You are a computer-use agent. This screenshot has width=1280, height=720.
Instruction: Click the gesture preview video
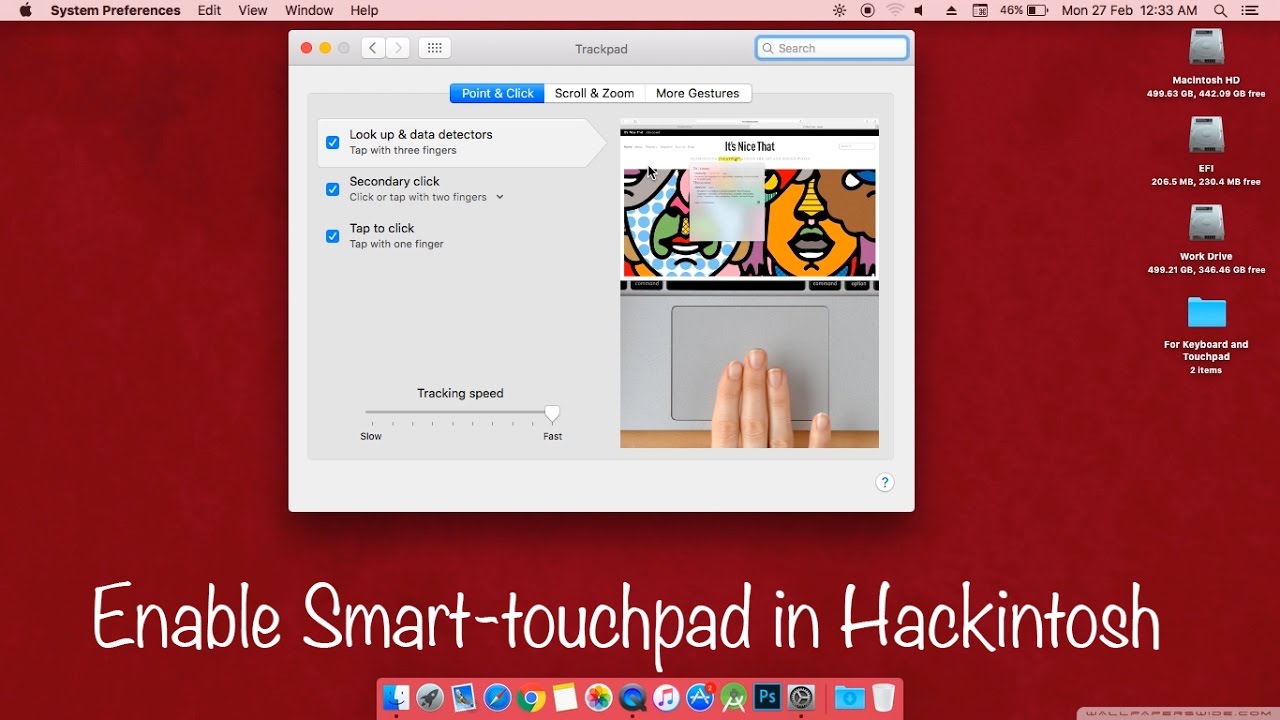coord(750,283)
